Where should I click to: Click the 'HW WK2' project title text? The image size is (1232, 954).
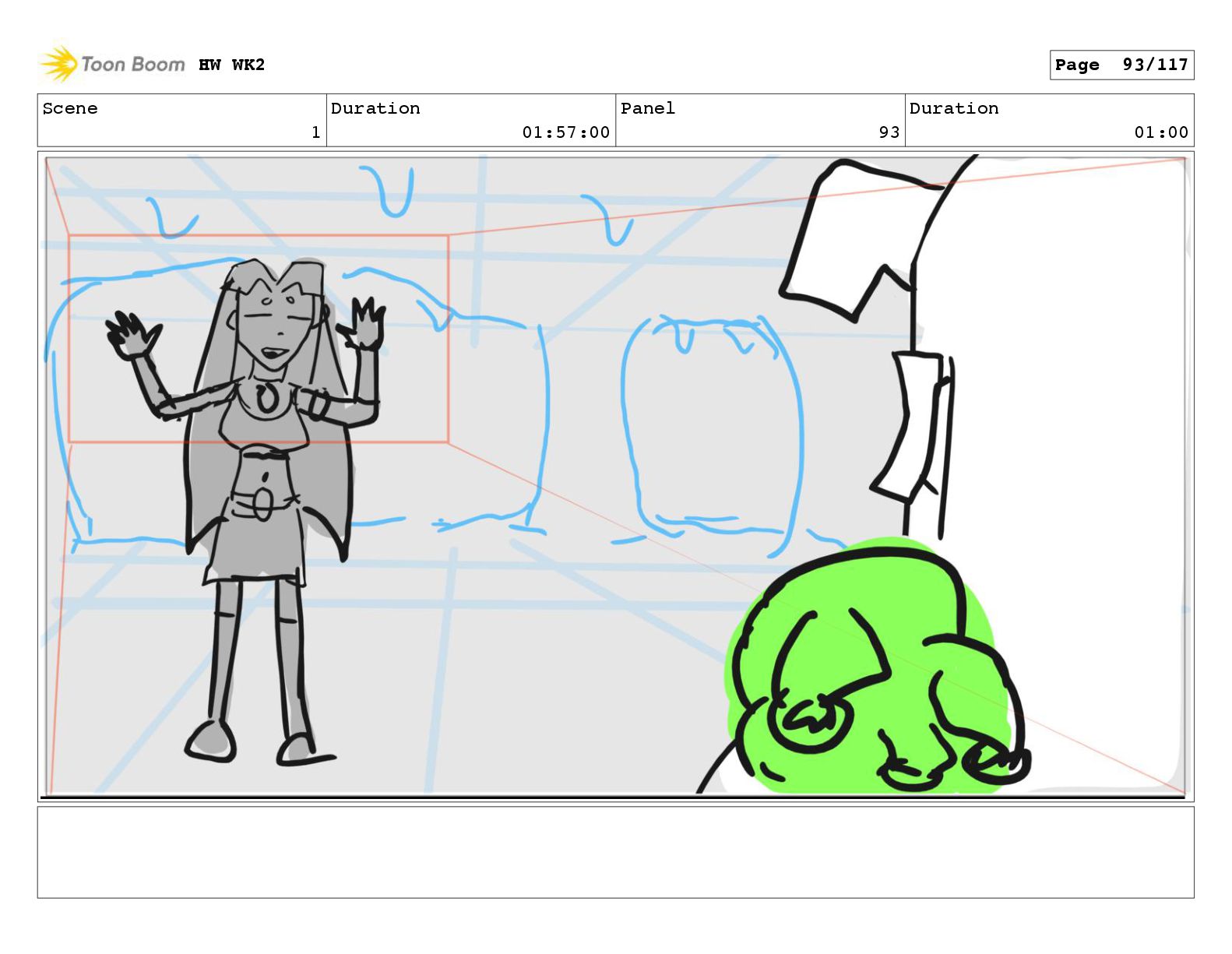coord(231,65)
